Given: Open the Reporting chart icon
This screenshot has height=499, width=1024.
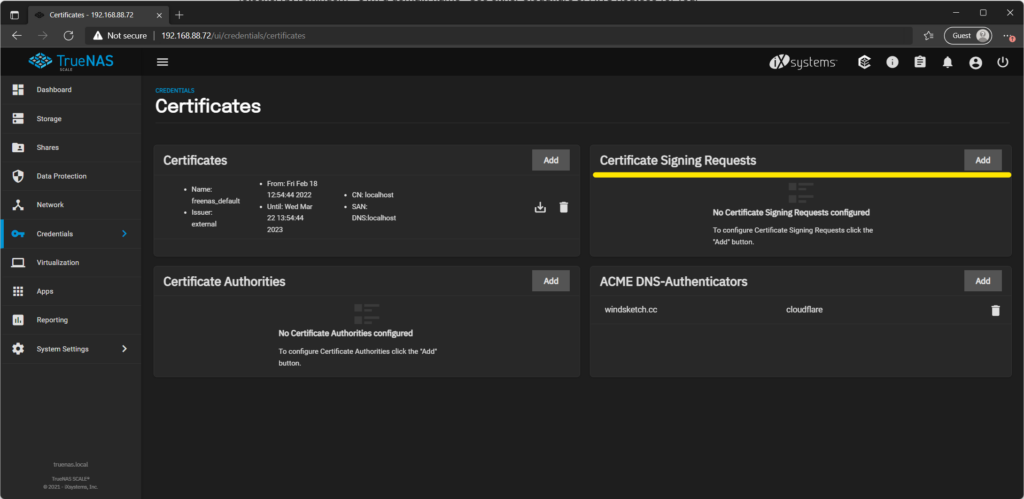Looking at the screenshot, I should [18, 320].
